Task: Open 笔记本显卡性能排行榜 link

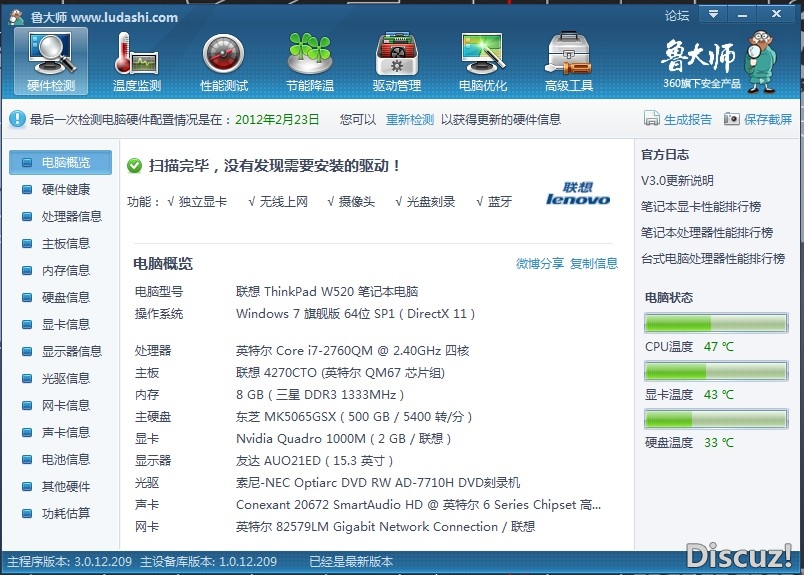Action: [701, 207]
